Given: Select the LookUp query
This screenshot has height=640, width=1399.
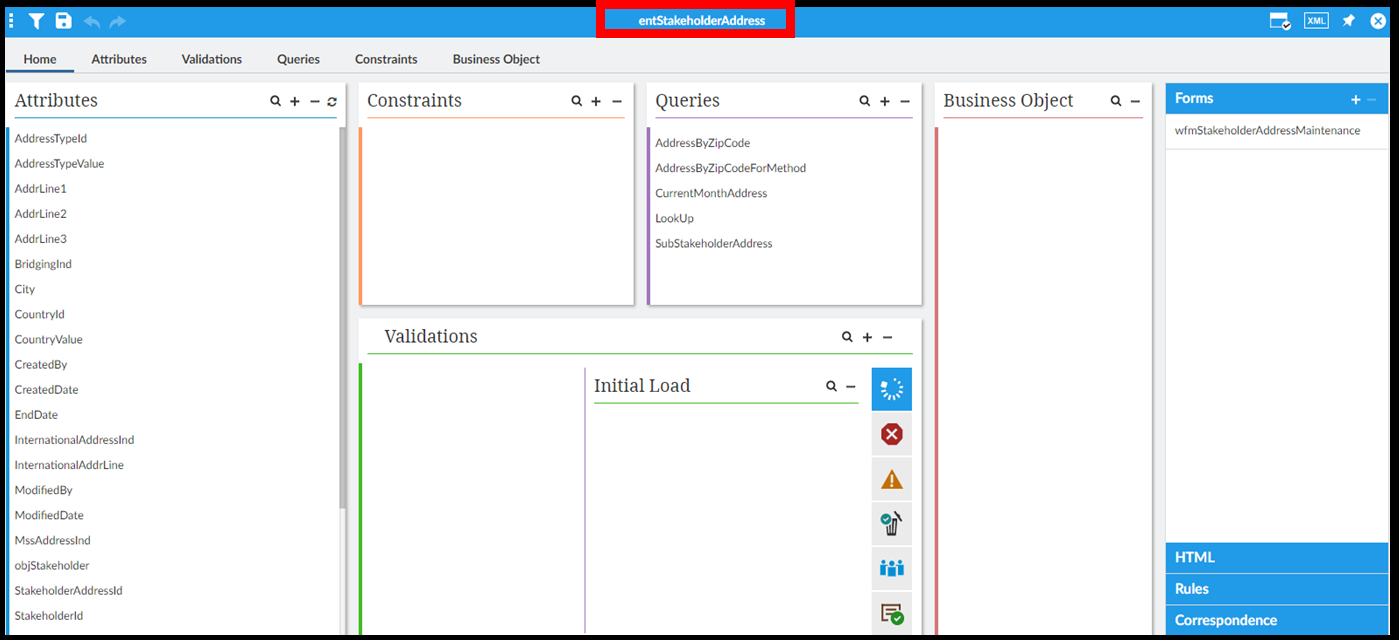Looking at the screenshot, I should [x=674, y=218].
